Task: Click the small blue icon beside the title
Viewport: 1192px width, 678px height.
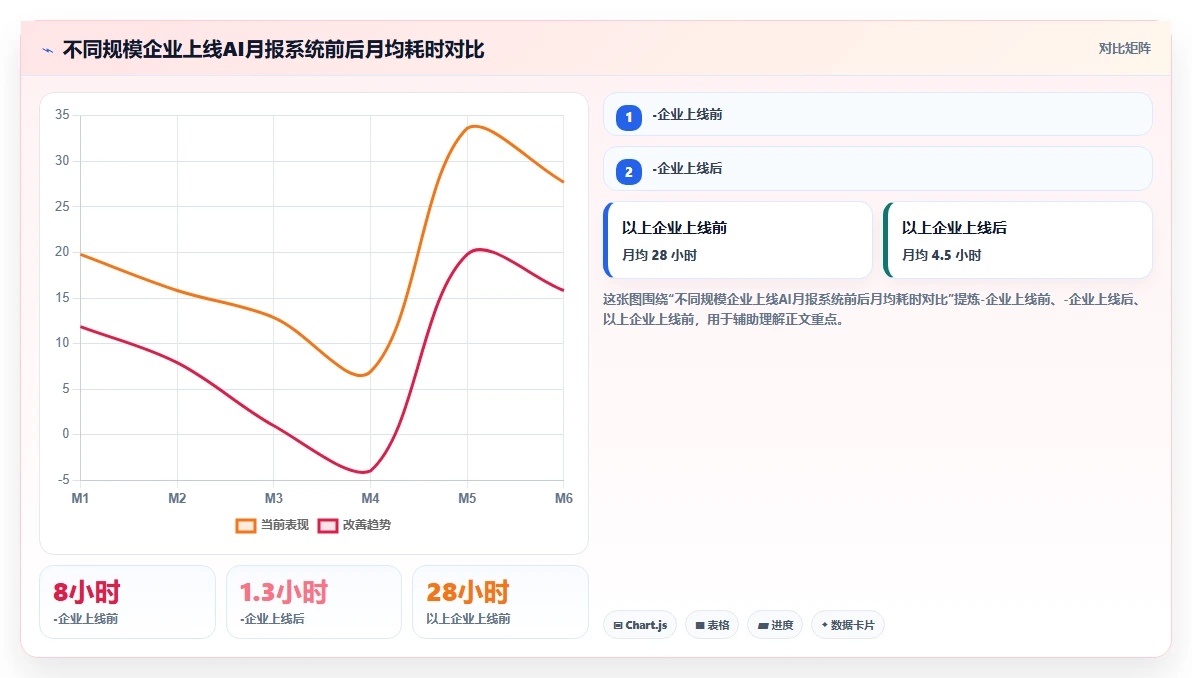Action: click(x=47, y=50)
